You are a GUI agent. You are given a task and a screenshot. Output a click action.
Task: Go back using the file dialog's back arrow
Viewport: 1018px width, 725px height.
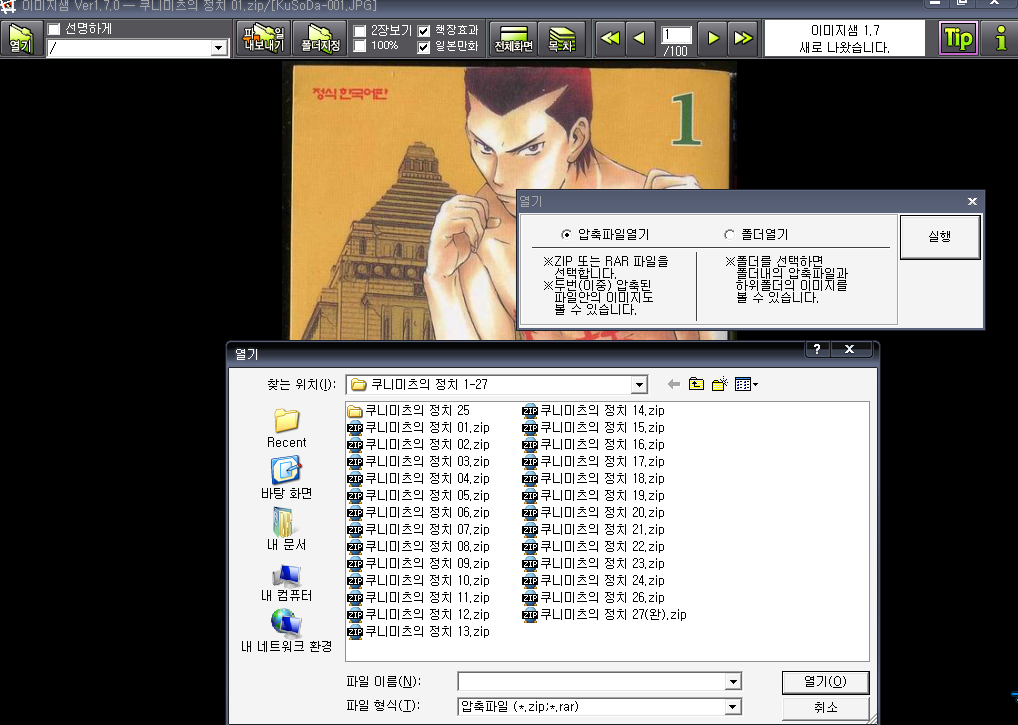point(674,384)
